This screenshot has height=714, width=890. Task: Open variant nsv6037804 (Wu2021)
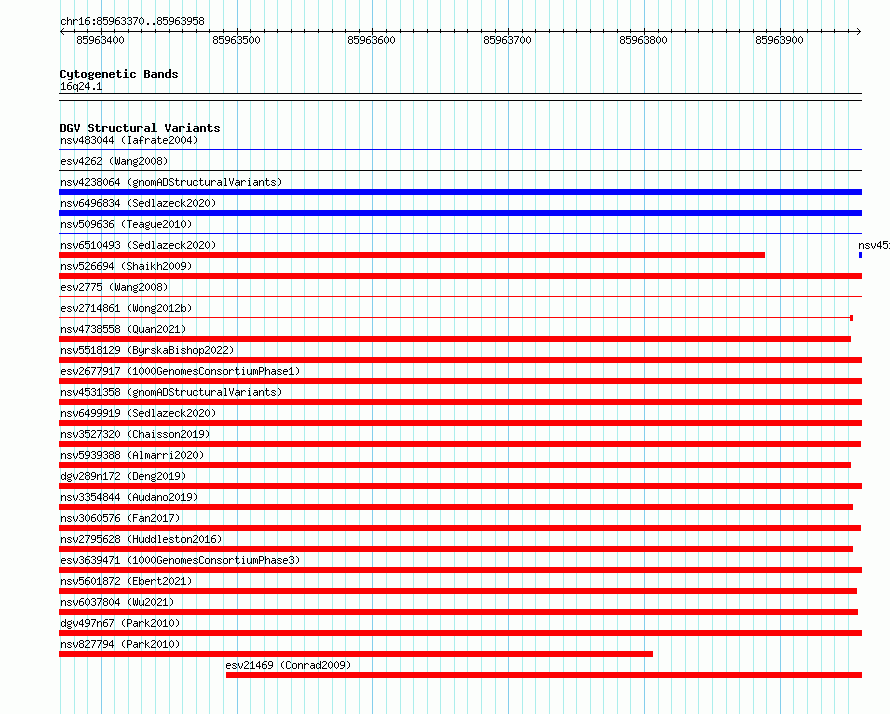point(117,602)
